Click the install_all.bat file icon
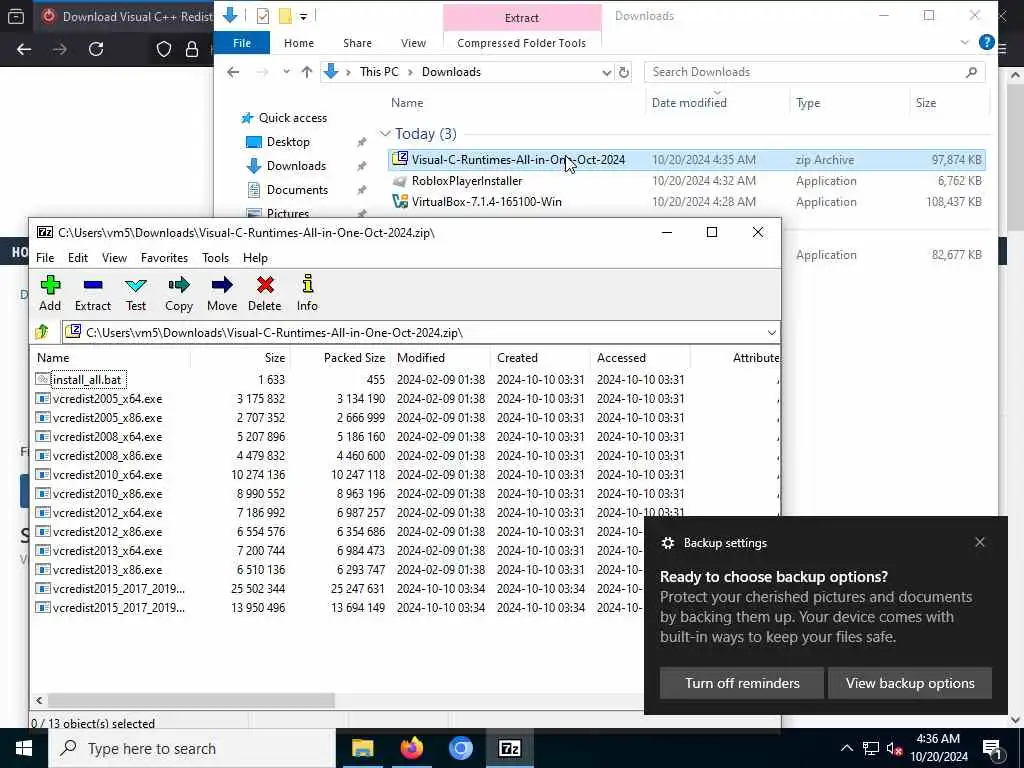 tap(42, 379)
